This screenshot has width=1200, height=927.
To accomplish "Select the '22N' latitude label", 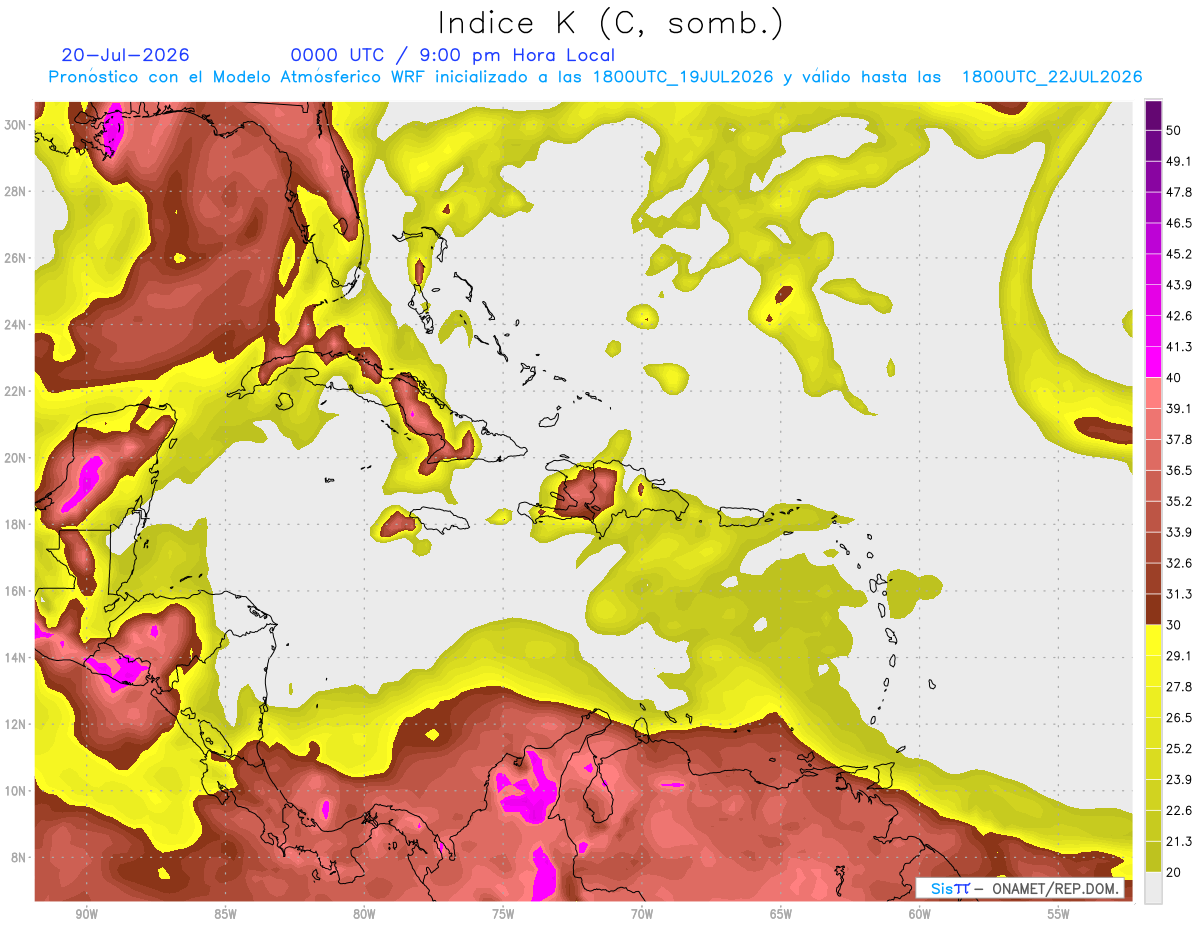I will [16, 391].
